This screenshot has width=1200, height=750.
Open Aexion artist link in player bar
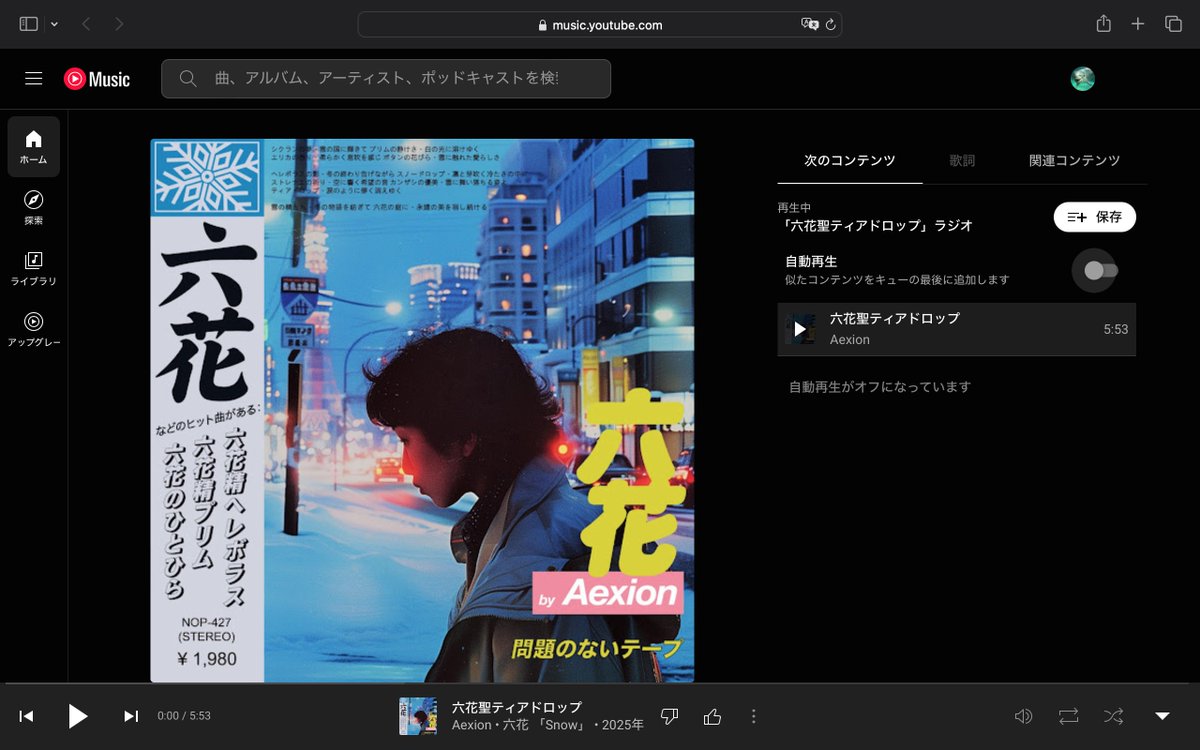(x=472, y=725)
